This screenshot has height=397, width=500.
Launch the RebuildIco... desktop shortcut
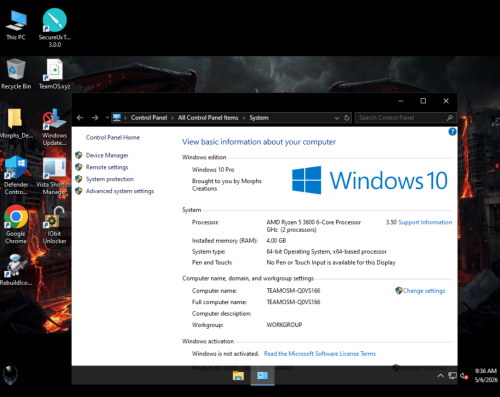[16, 269]
